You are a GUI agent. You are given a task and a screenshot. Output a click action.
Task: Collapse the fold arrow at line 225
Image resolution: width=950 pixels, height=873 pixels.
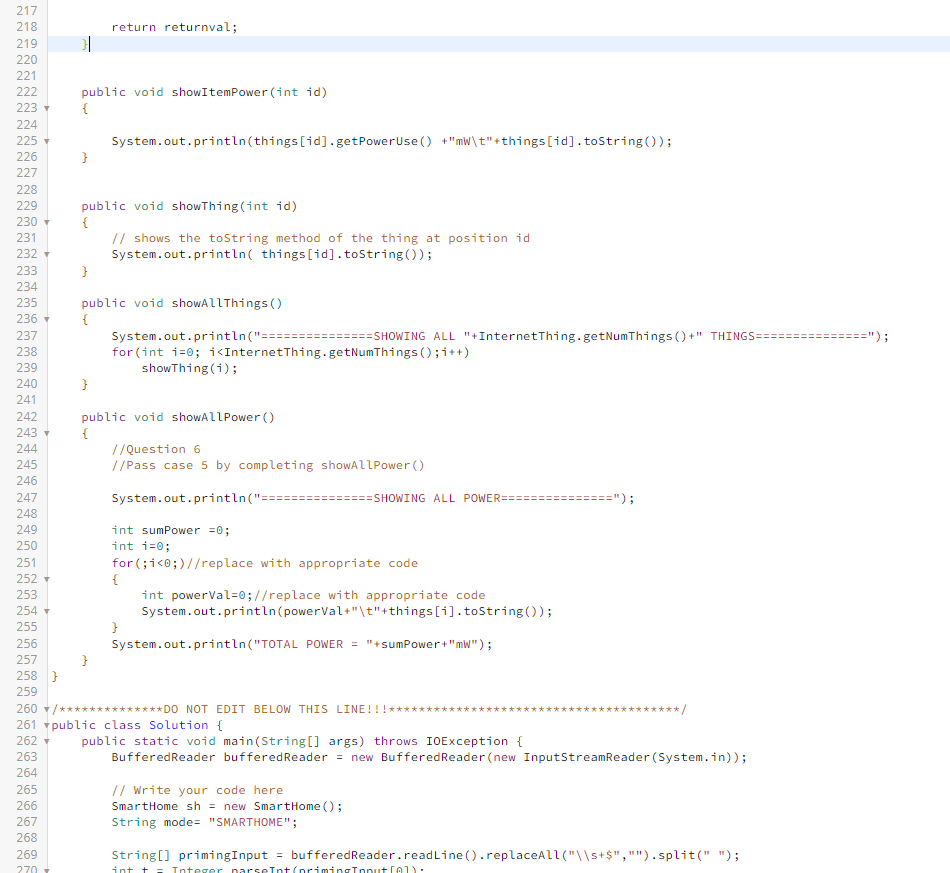tap(47, 141)
